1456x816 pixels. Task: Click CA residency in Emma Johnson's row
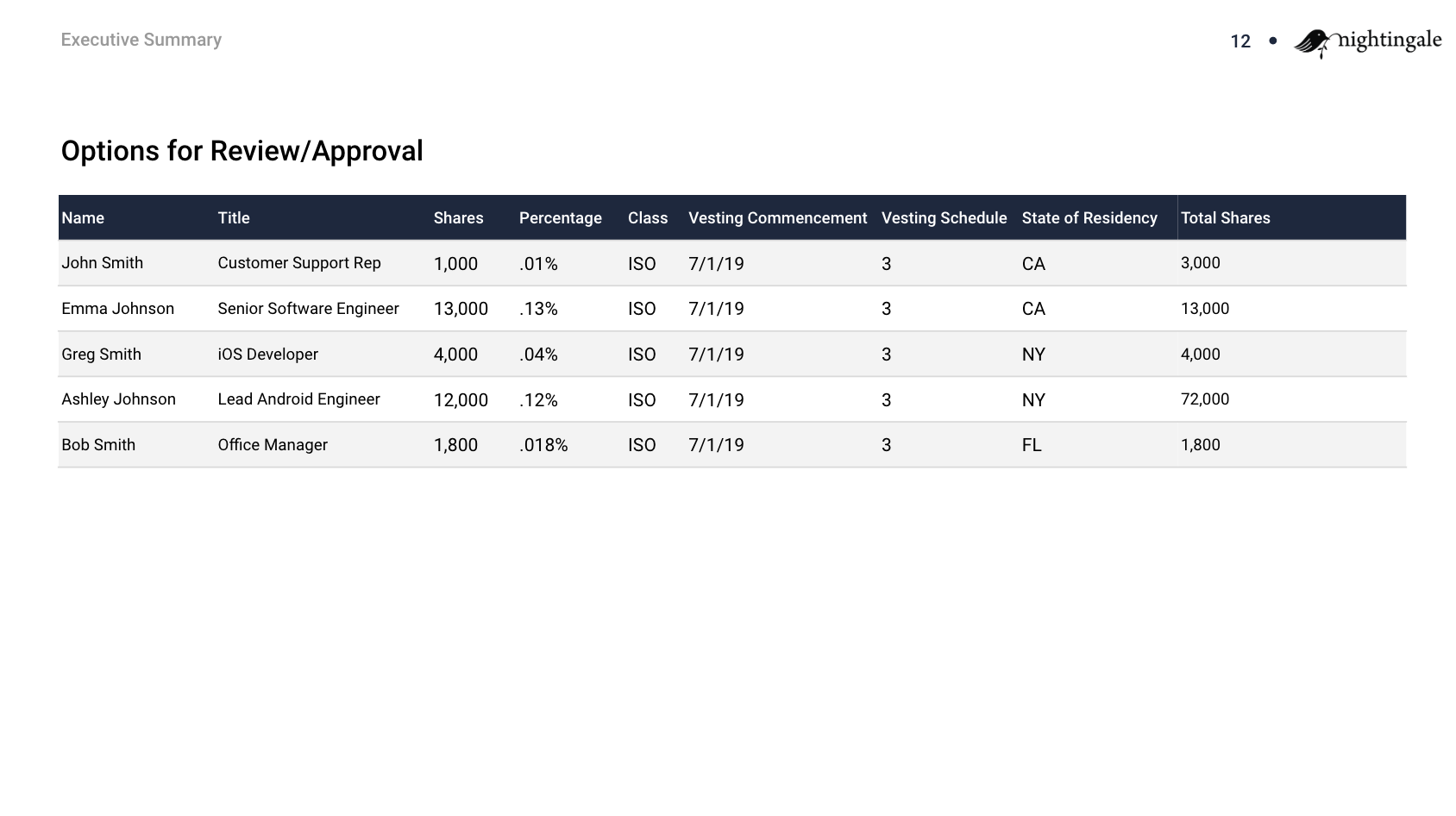[x=1033, y=309]
